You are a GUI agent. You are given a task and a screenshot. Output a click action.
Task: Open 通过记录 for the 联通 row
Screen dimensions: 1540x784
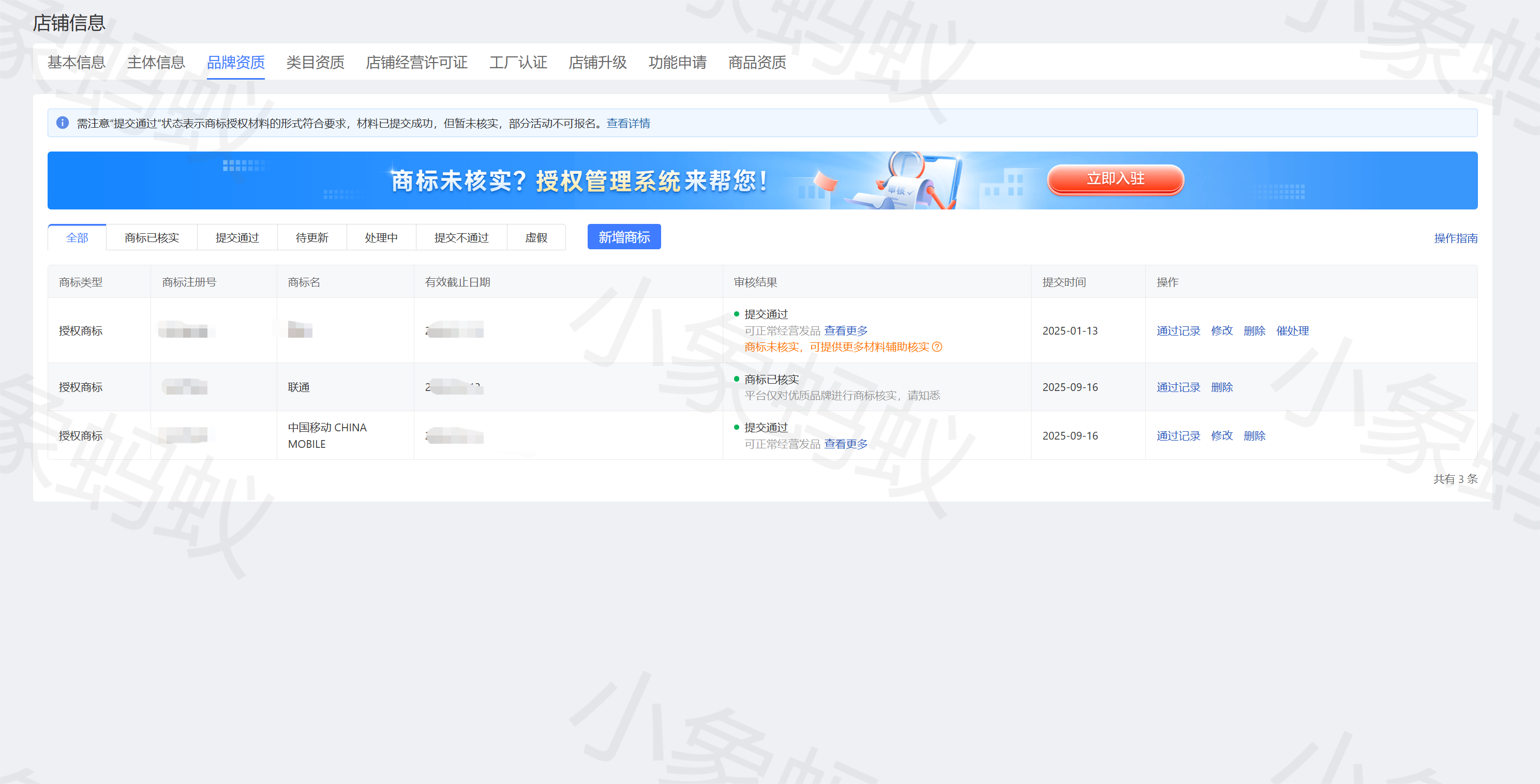(1178, 387)
